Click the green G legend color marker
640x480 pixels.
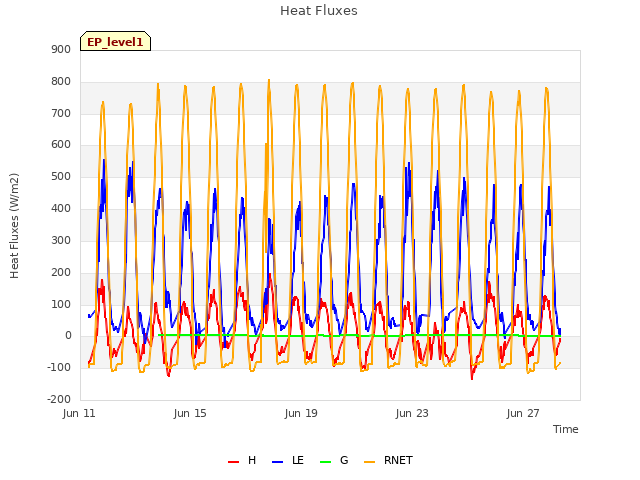click(325, 462)
